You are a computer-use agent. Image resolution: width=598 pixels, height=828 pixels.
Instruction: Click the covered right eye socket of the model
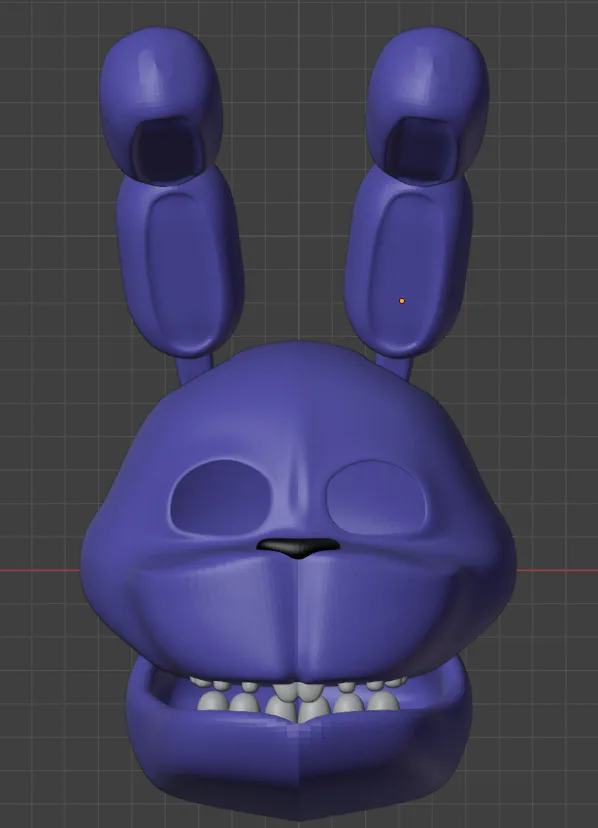coord(376,497)
